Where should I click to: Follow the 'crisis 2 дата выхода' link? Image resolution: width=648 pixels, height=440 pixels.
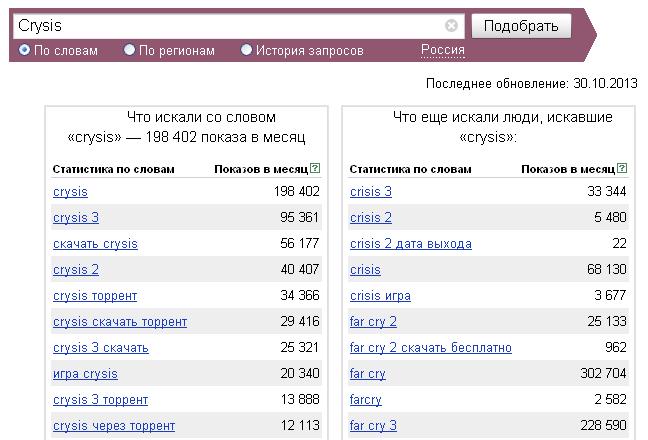click(x=411, y=244)
